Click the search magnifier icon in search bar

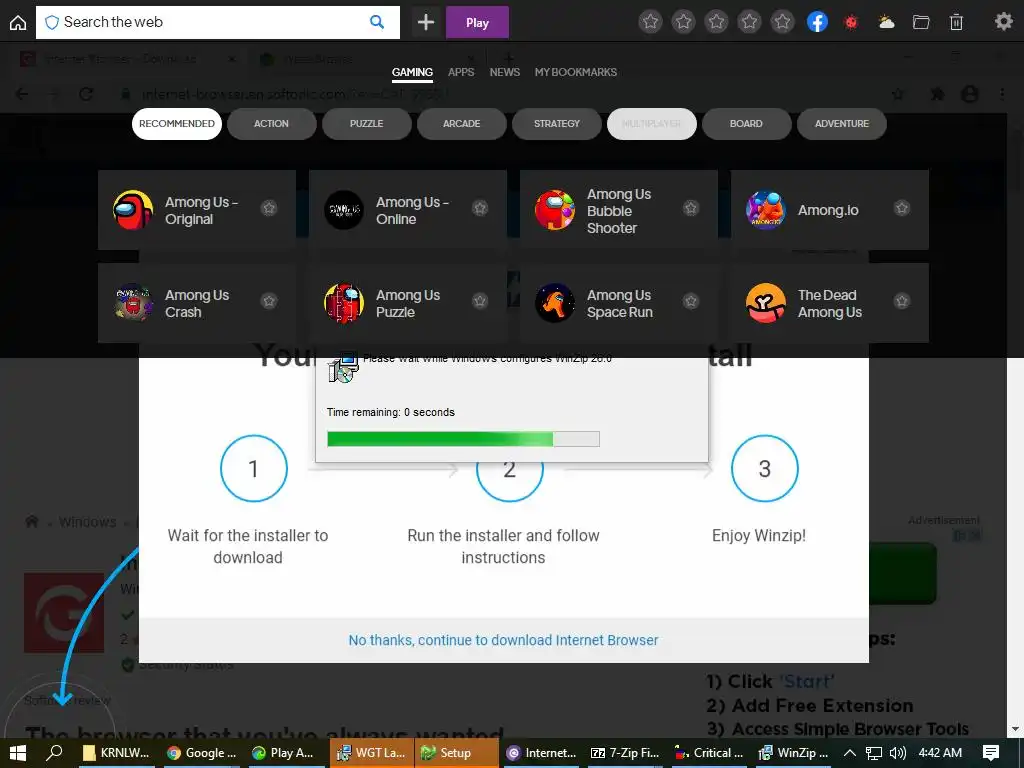tap(377, 22)
